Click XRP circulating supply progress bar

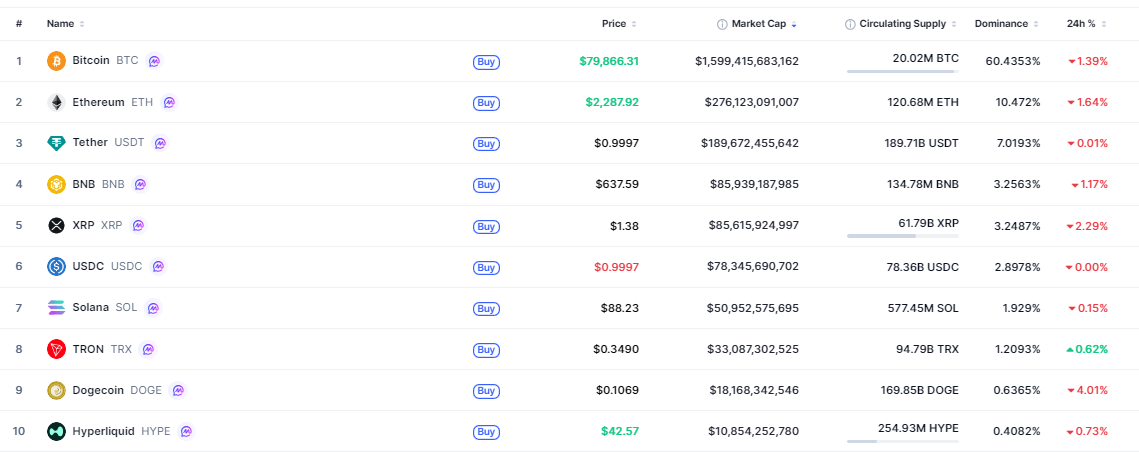pos(902,235)
